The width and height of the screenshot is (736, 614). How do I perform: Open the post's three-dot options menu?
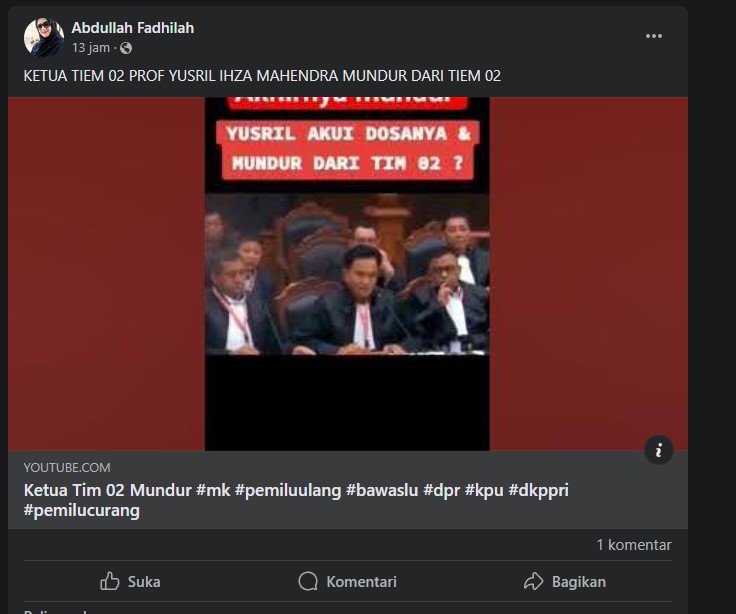point(653,36)
